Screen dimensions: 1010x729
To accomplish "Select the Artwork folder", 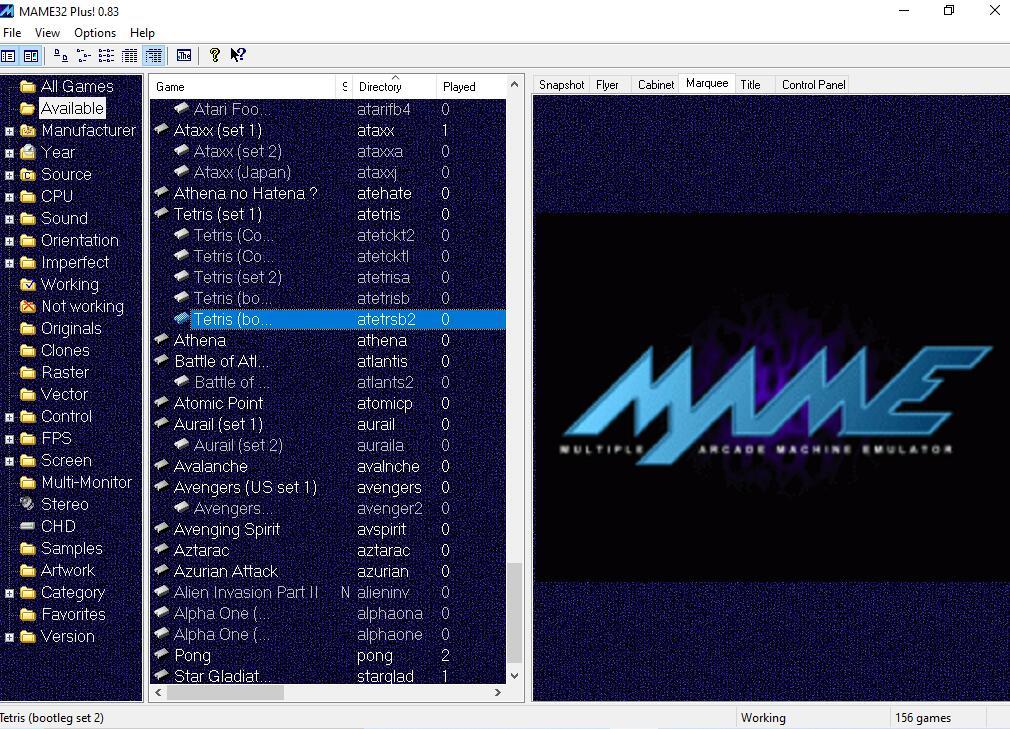I will click(x=68, y=570).
